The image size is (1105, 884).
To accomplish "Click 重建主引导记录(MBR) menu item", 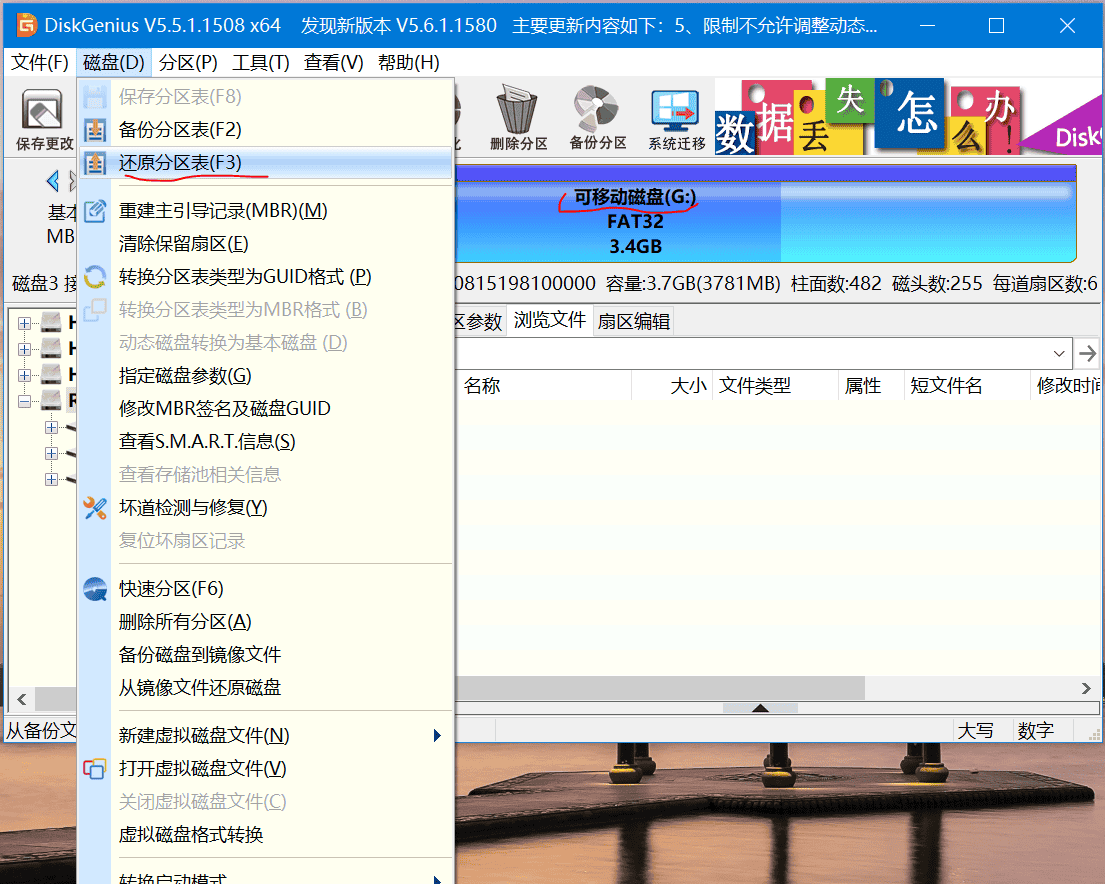I will click(223, 211).
